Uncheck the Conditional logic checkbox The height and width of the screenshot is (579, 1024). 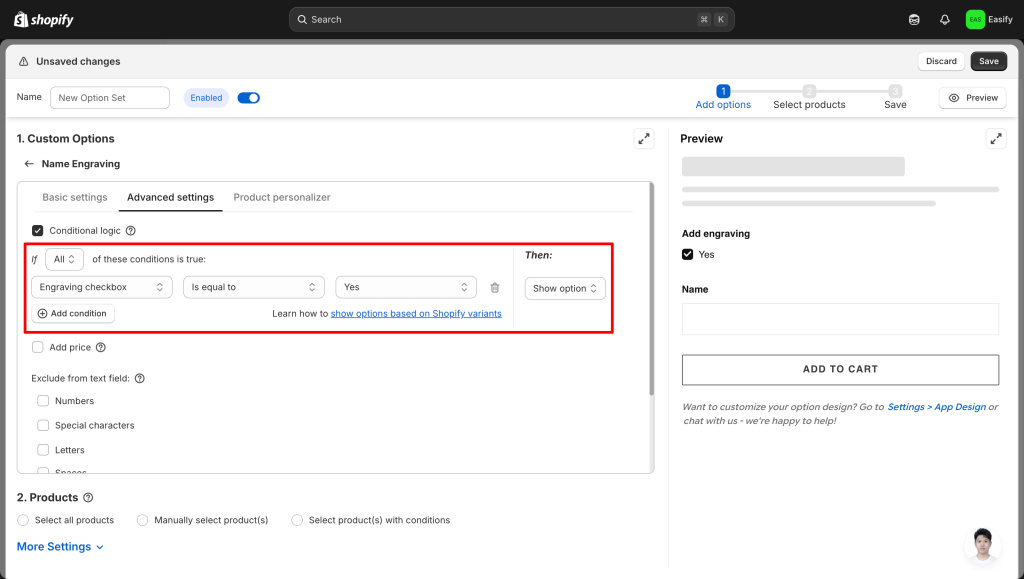click(38, 231)
